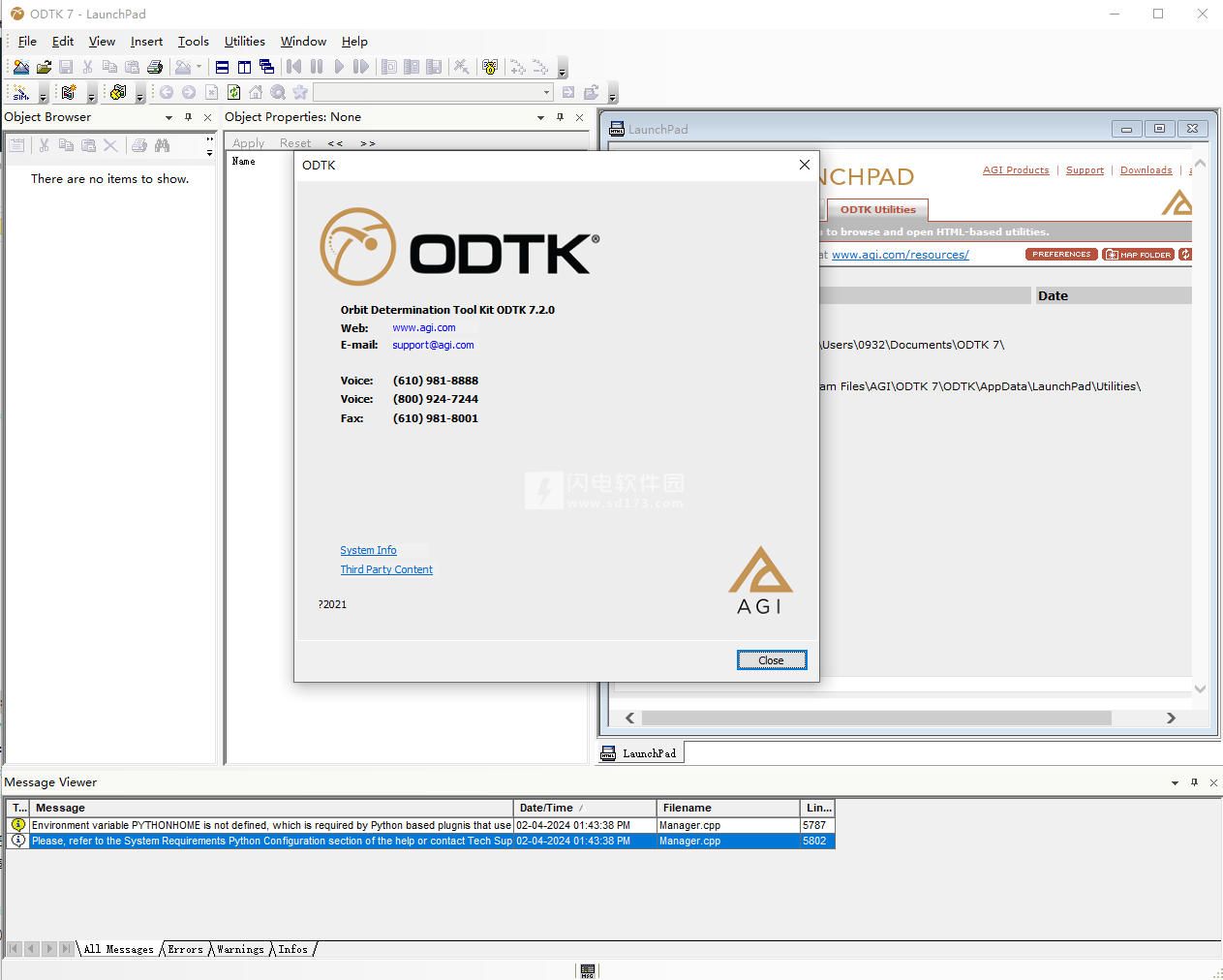1223x980 pixels.
Task: Click the Downloads link in LaunchPad
Action: tap(1146, 170)
